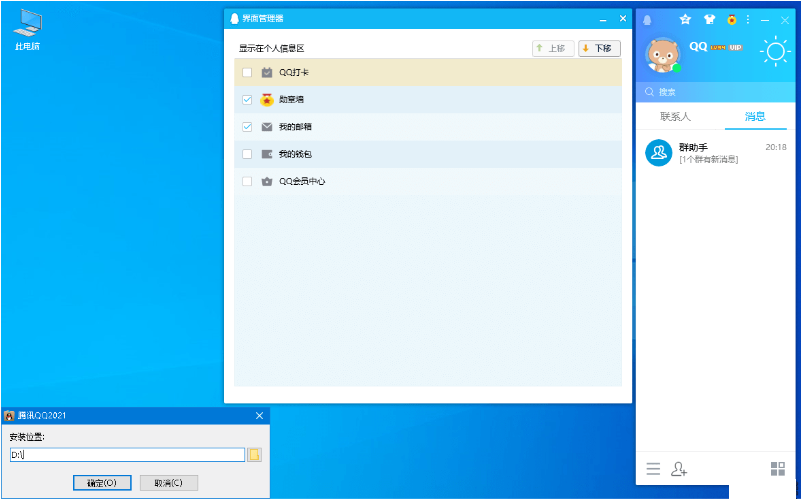
Task: Open the bear avatar profile picture
Action: 663,54
